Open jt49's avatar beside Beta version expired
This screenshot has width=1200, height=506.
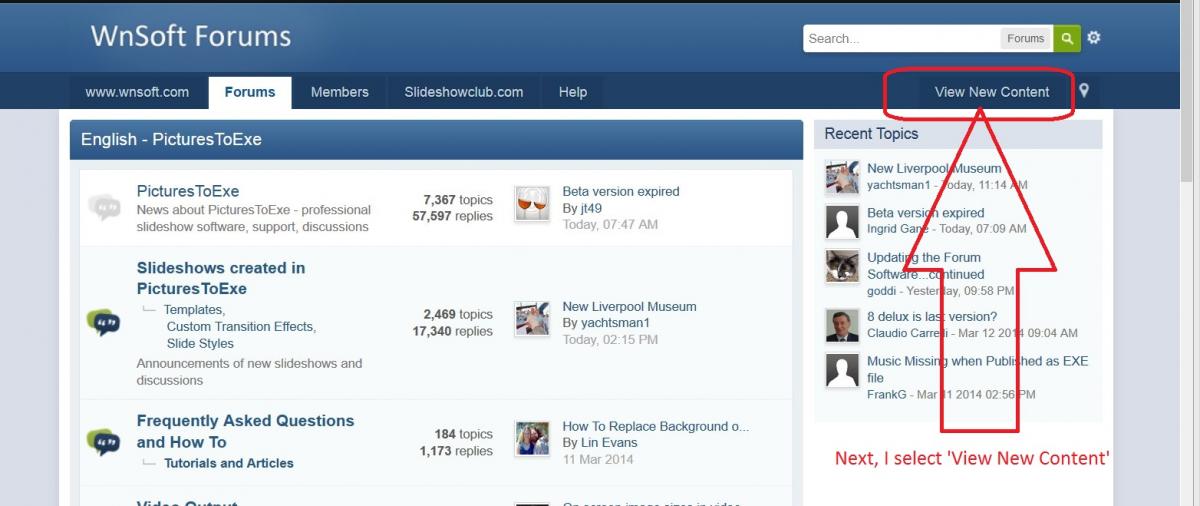pos(532,203)
